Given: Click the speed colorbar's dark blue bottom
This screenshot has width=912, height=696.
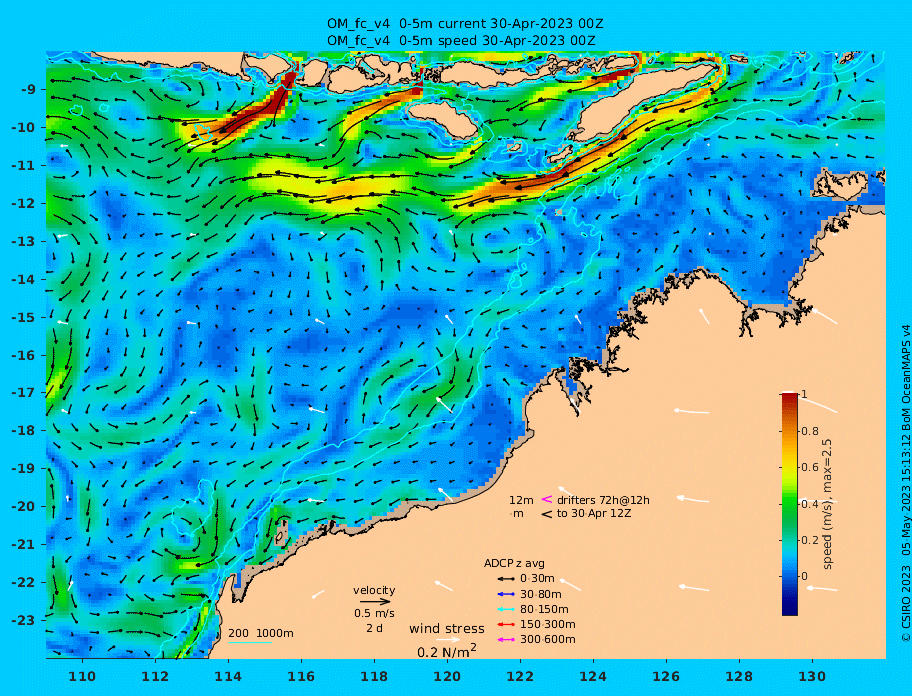Looking at the screenshot, I should pos(790,611).
